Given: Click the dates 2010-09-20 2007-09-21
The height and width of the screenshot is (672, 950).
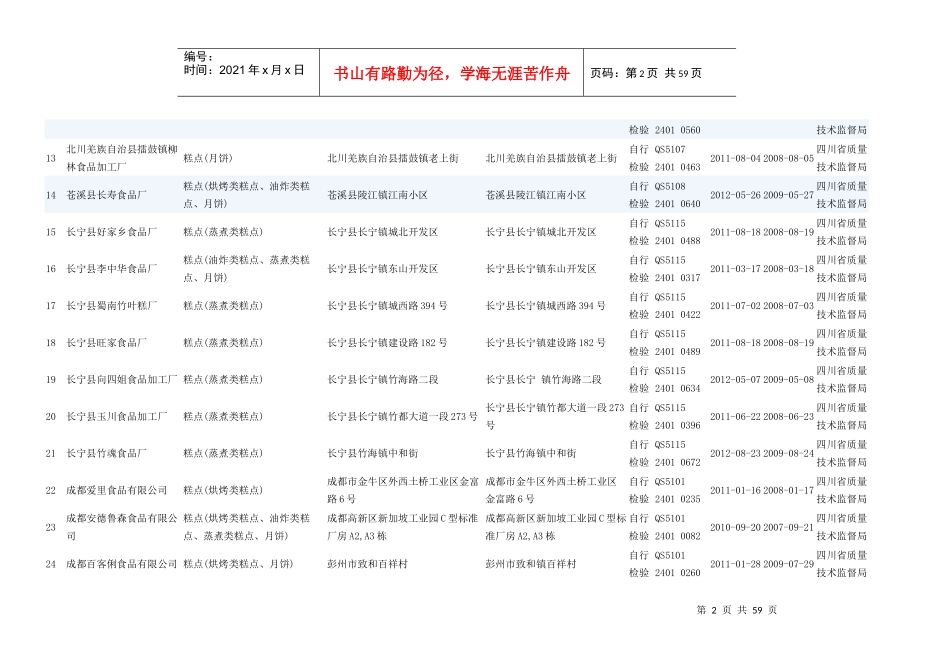Looking at the screenshot, I should point(762,527).
